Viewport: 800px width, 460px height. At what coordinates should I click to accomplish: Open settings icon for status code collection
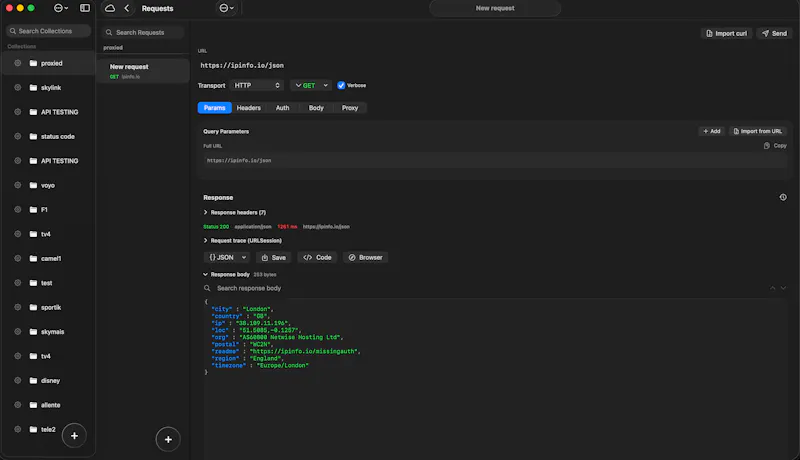(17, 136)
